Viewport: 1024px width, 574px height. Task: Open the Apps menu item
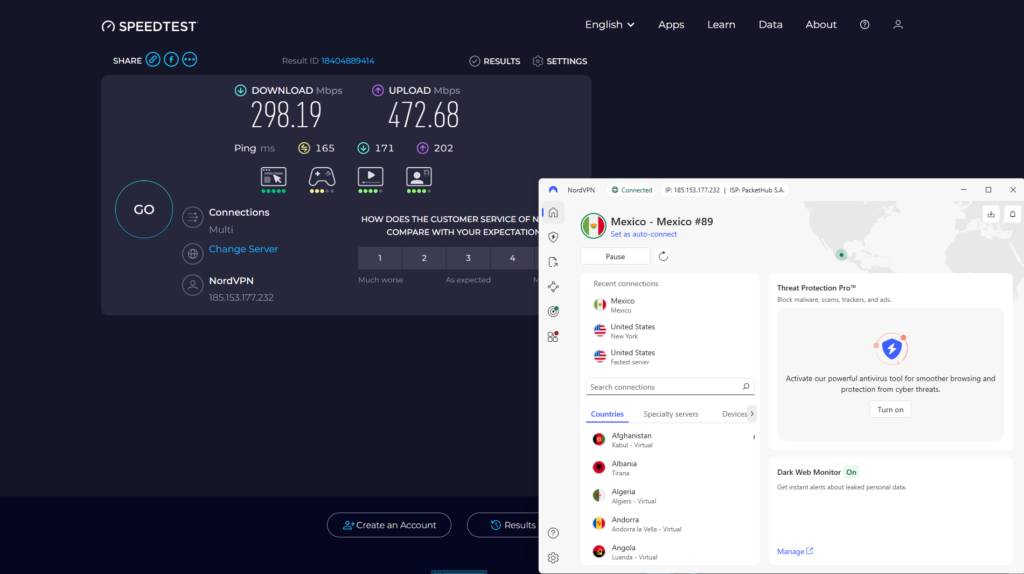[x=671, y=24]
